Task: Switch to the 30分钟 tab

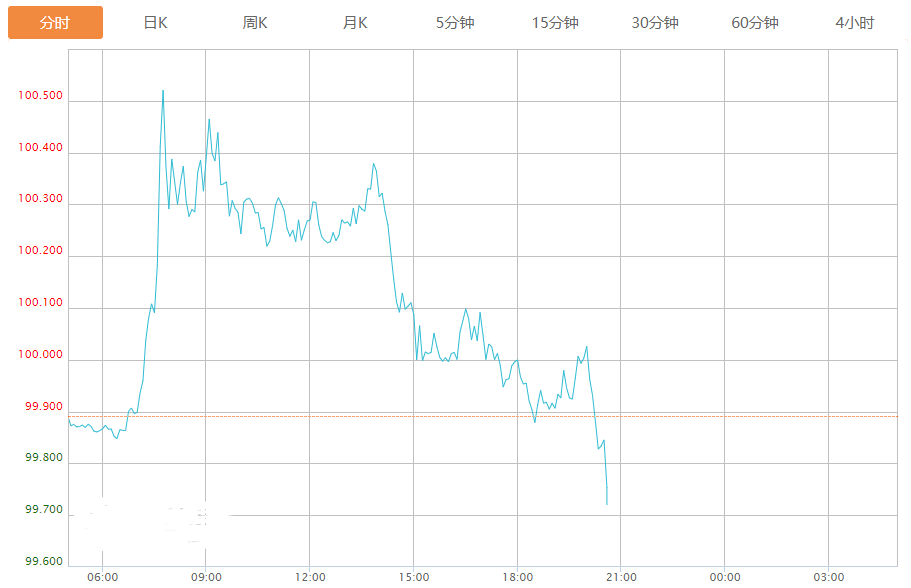Action: click(x=655, y=23)
